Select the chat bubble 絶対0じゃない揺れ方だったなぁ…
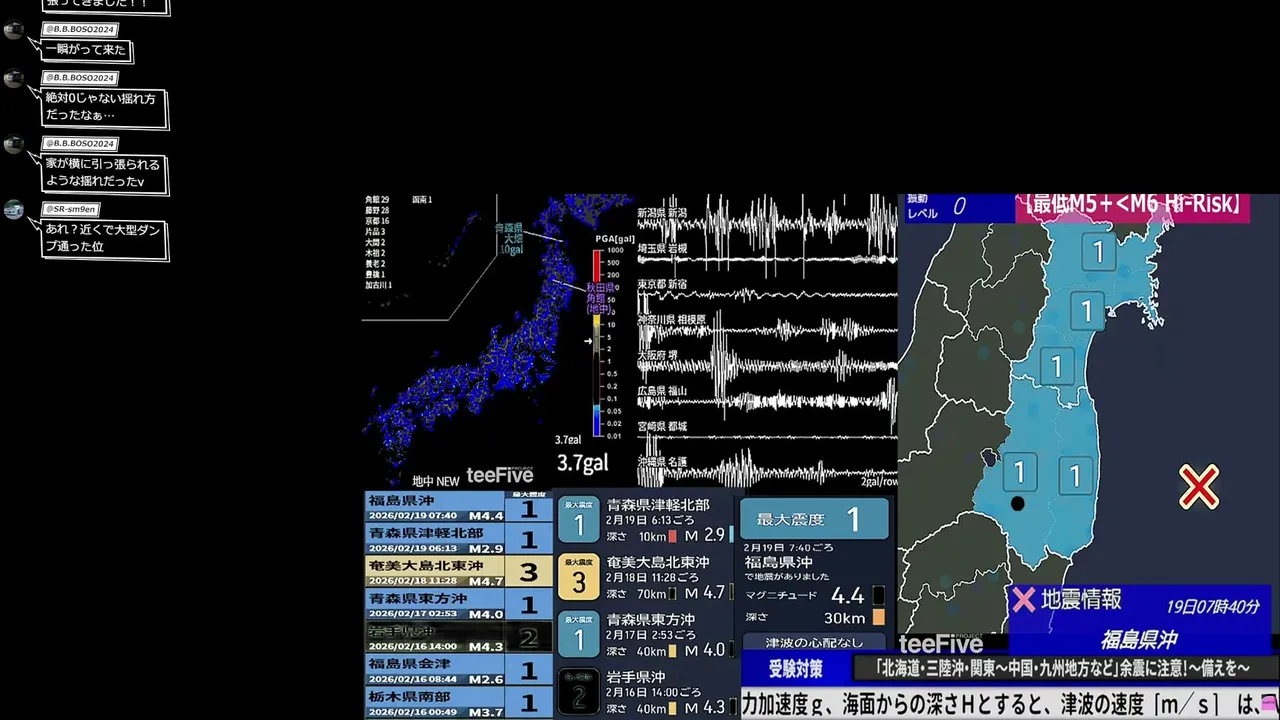The width and height of the screenshot is (1280, 720). pos(103,108)
